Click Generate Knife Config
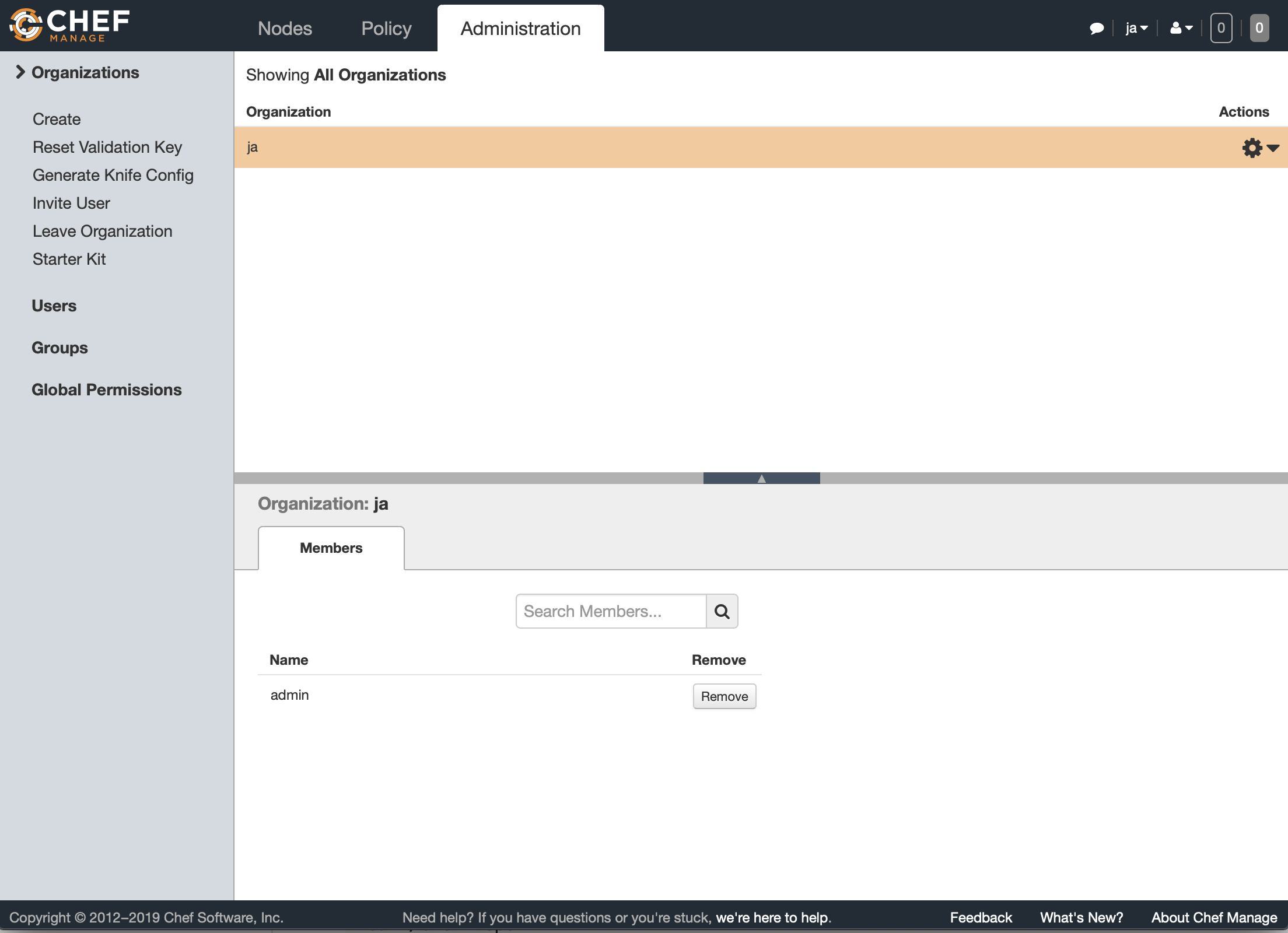 (113, 175)
